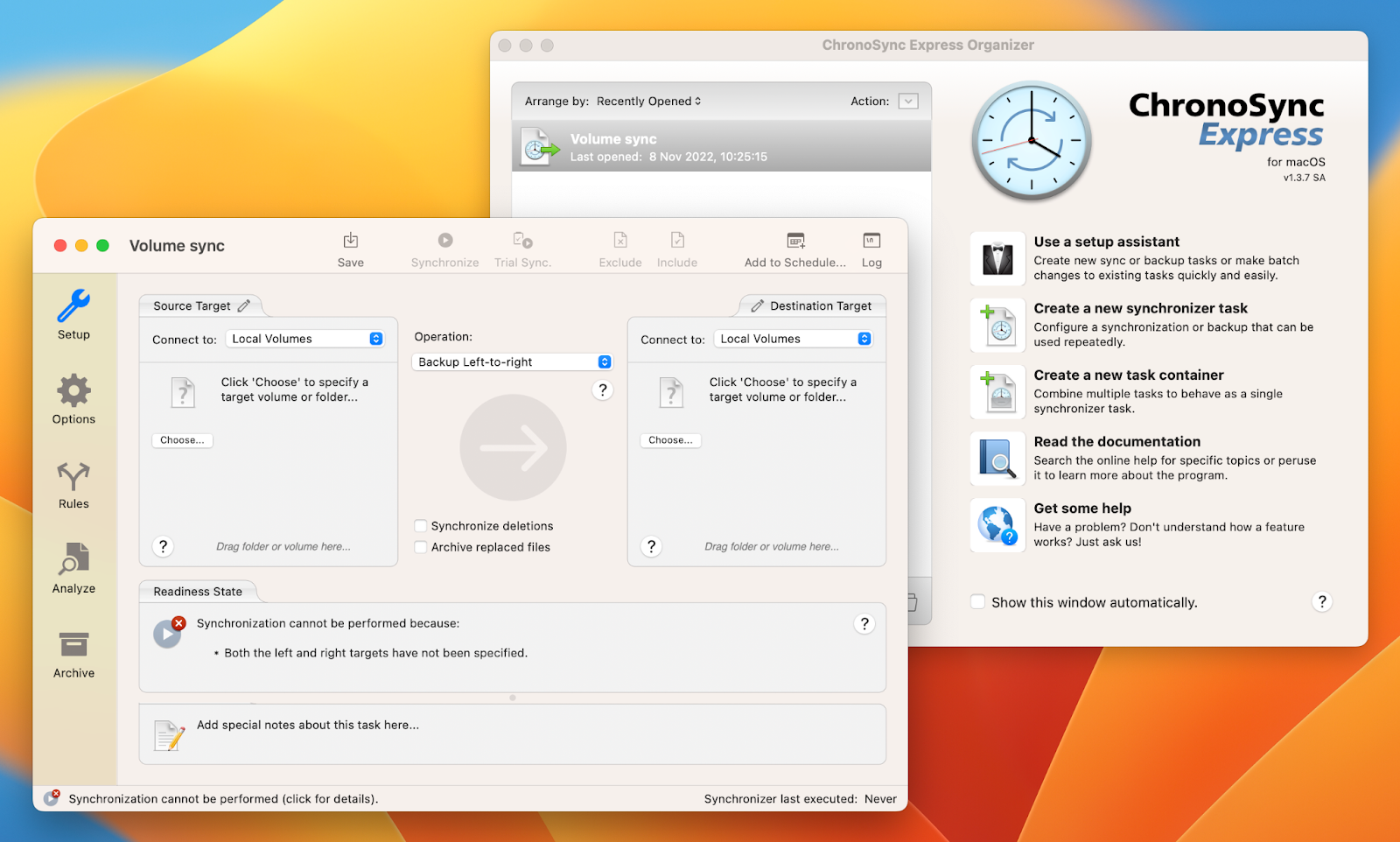The height and width of the screenshot is (842, 1400).
Task: Click Read the documentation heading
Action: tap(1117, 441)
